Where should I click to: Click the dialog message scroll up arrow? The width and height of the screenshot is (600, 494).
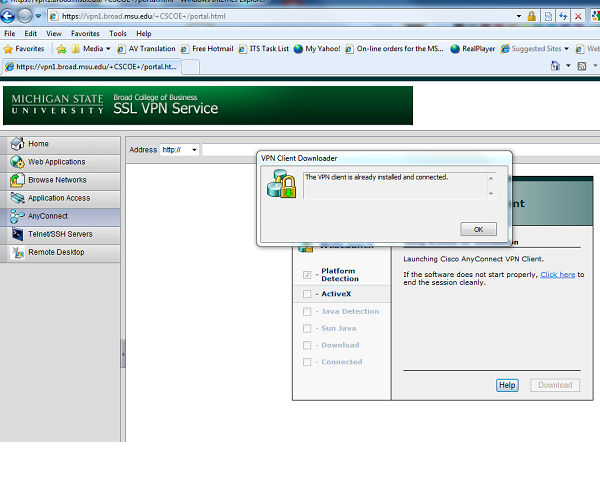click(491, 178)
